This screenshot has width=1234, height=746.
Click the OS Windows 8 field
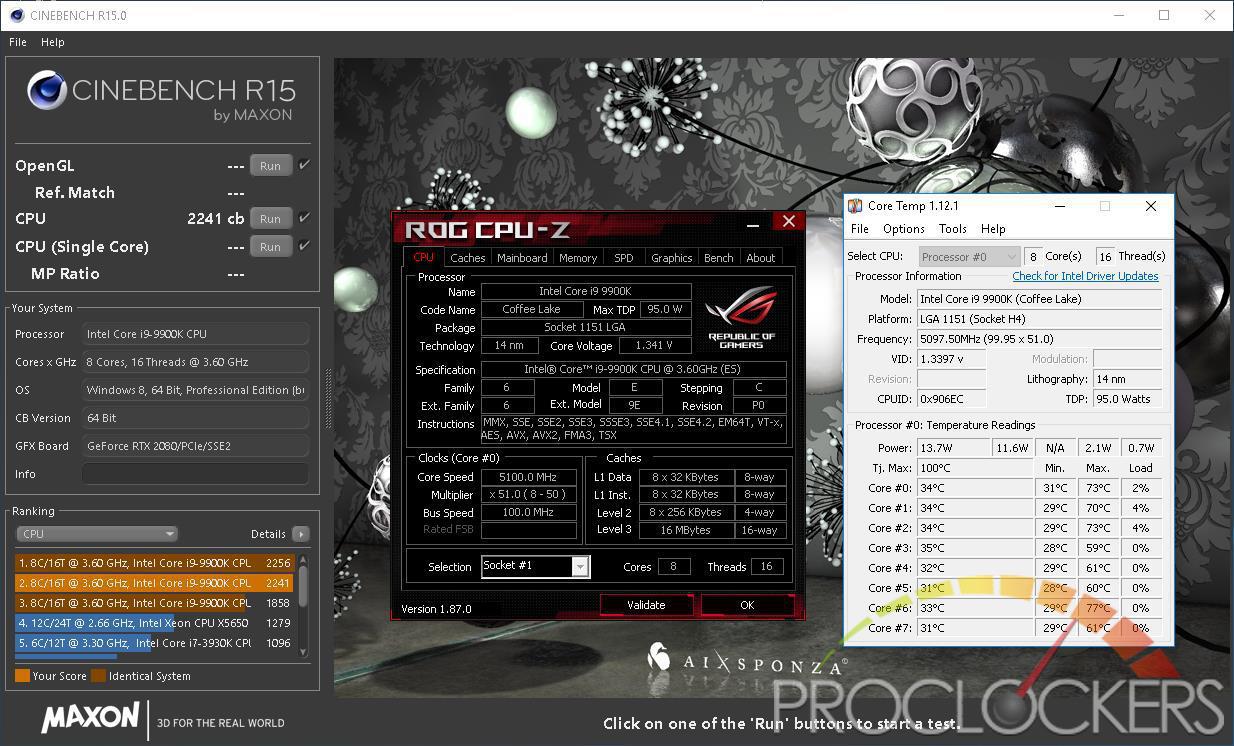pyautogui.click(x=195, y=390)
